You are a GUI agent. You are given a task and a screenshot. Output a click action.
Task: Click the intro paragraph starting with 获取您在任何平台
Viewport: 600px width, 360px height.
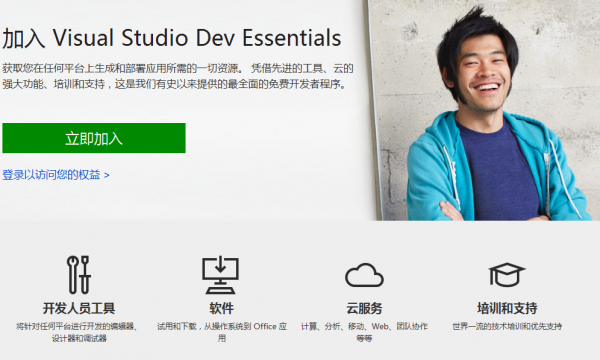(x=178, y=76)
